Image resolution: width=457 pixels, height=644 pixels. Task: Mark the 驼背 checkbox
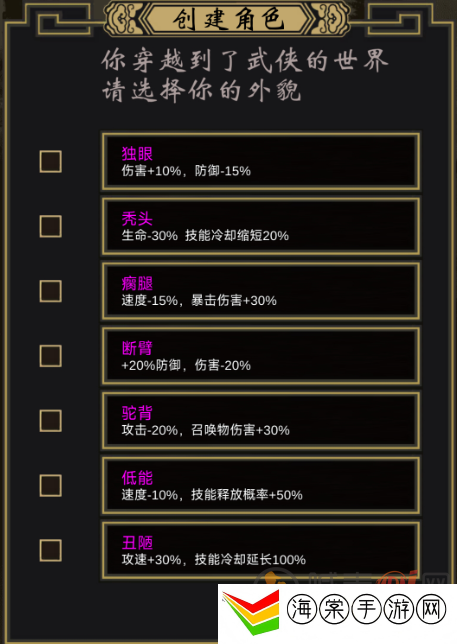pyautogui.click(x=51, y=421)
